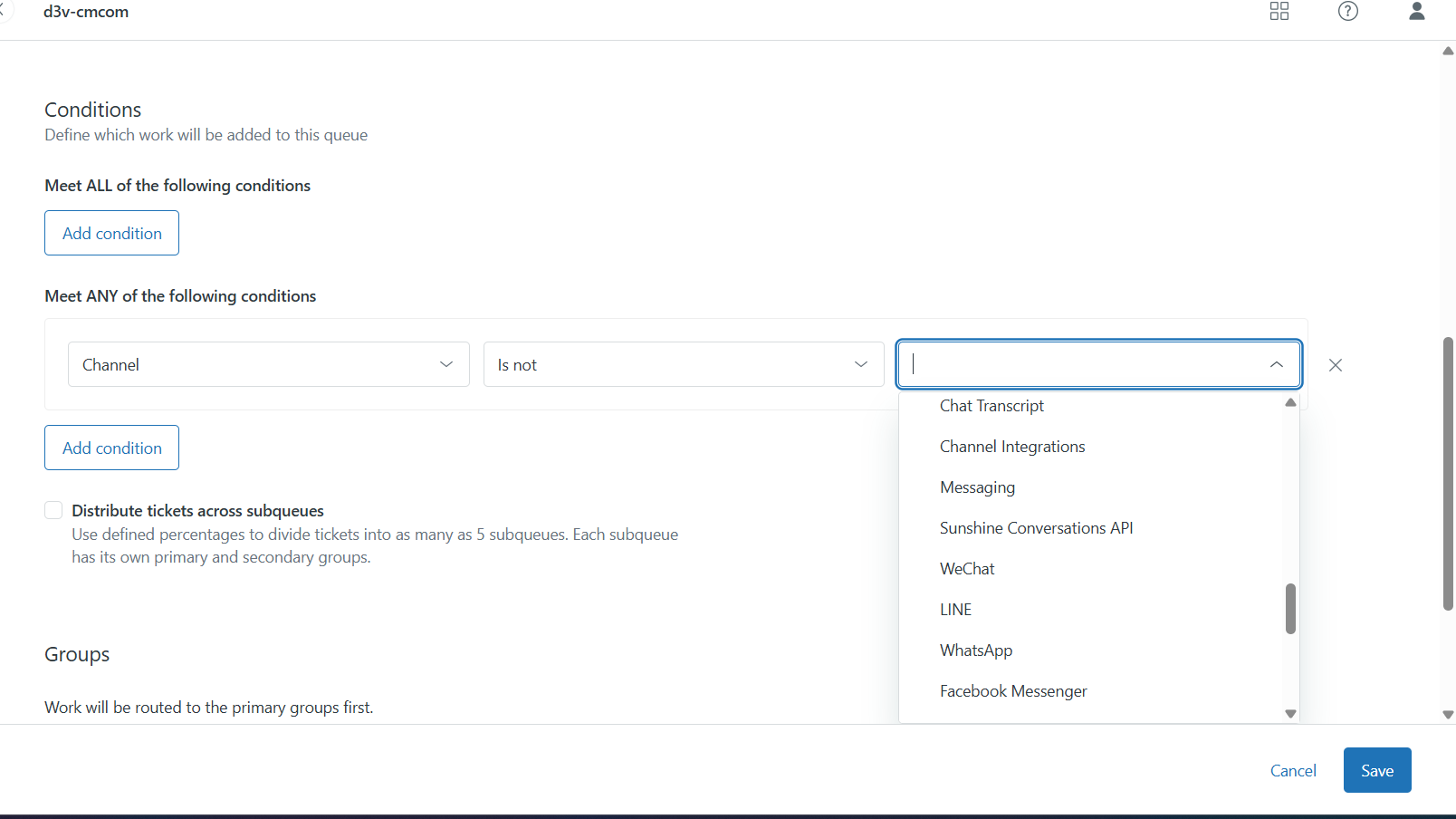Open the 'Is not' operator dropdown
The width and height of the screenshot is (1456, 819).
pos(683,364)
